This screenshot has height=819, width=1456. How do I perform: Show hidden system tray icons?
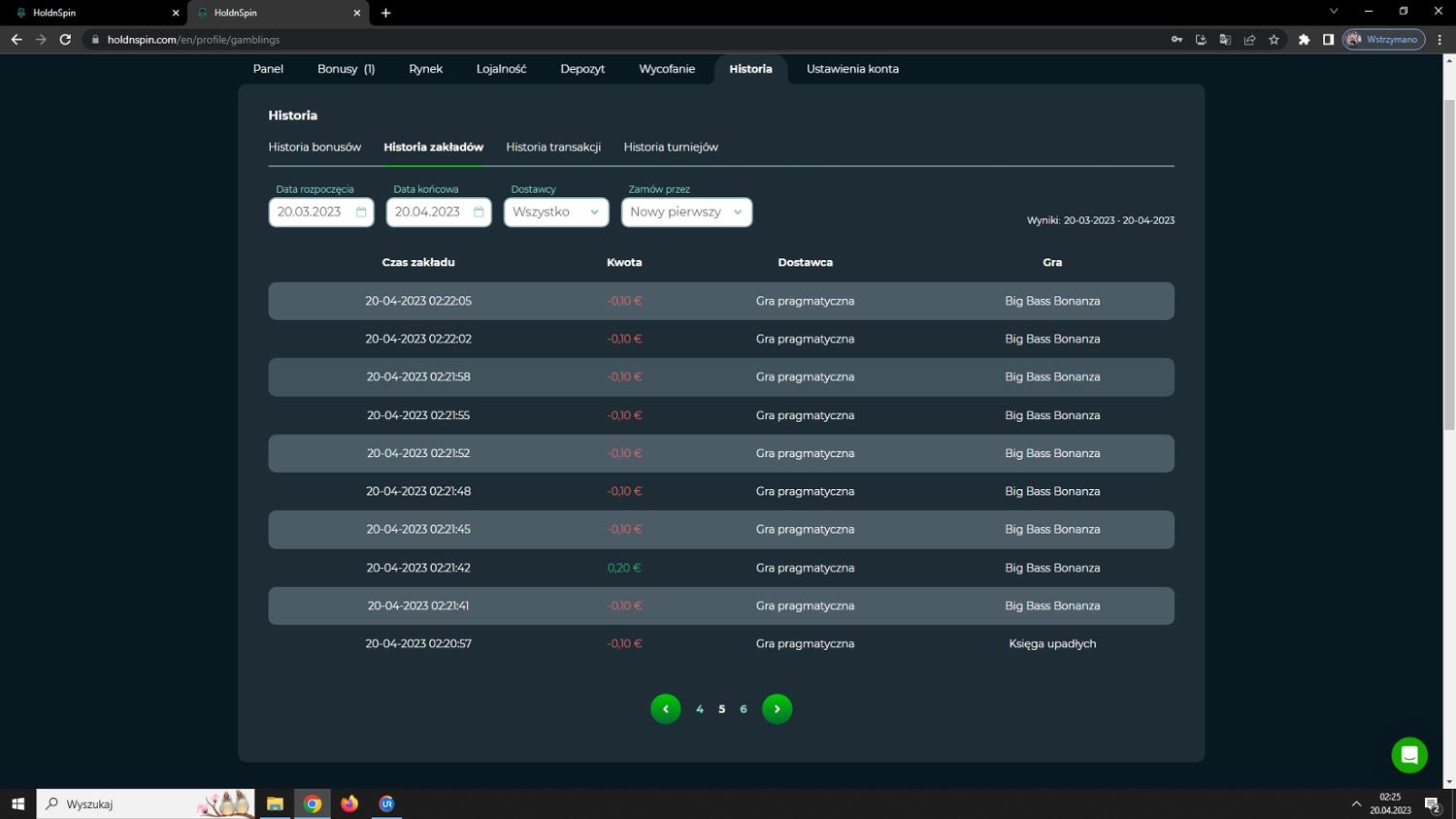pyautogui.click(x=1356, y=803)
